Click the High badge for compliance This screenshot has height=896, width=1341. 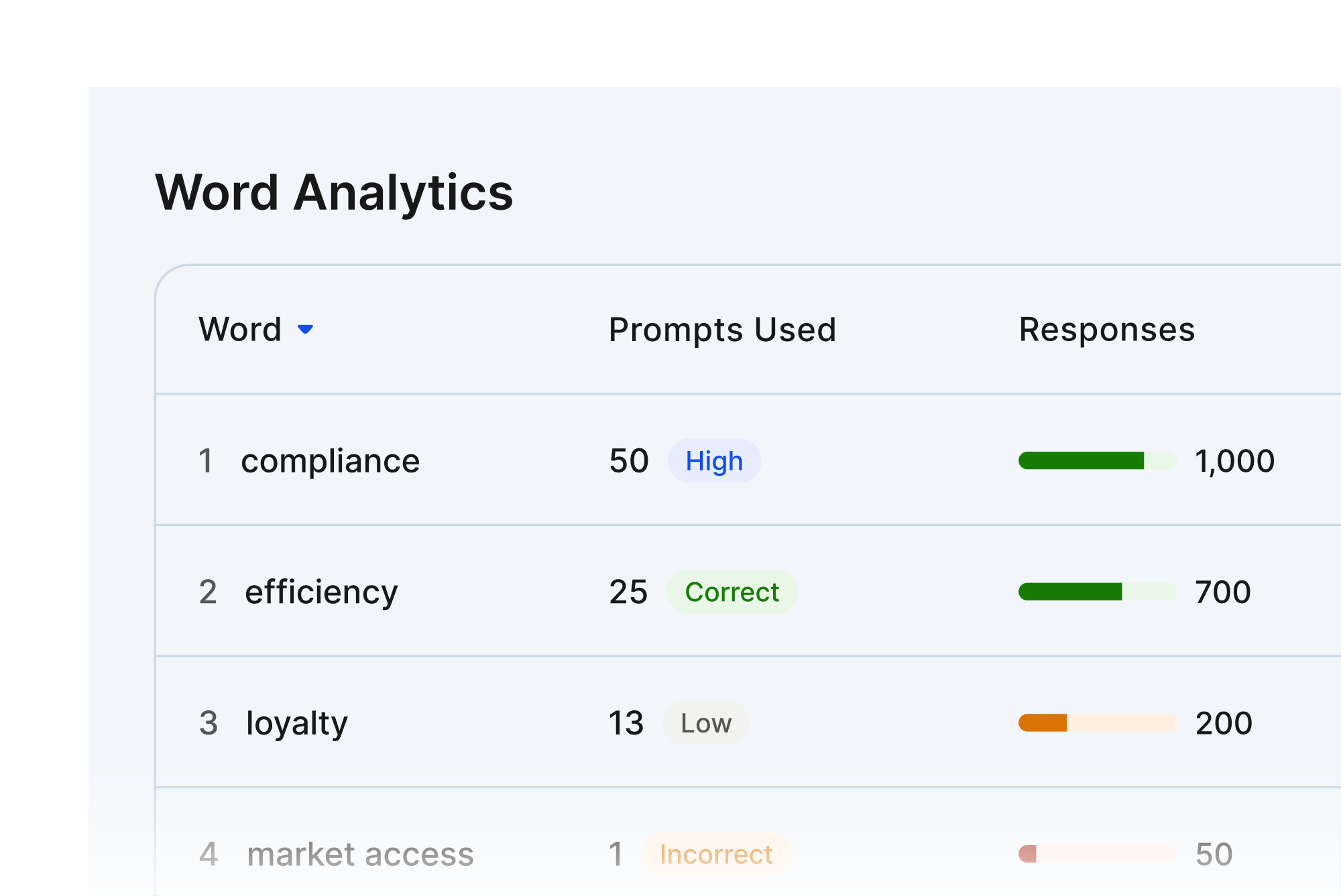(x=714, y=461)
